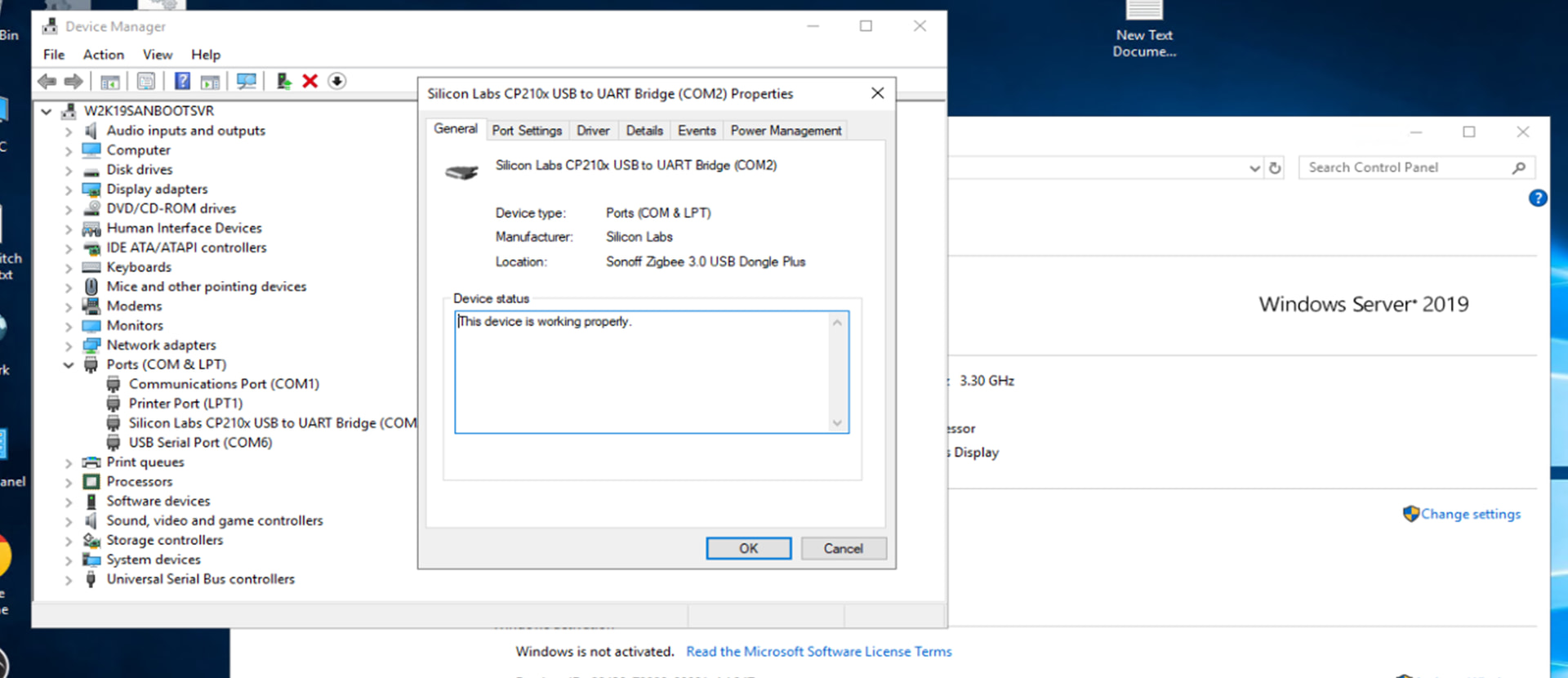Open the Driver tab
Viewport: 1568px width, 678px height.
pos(593,131)
